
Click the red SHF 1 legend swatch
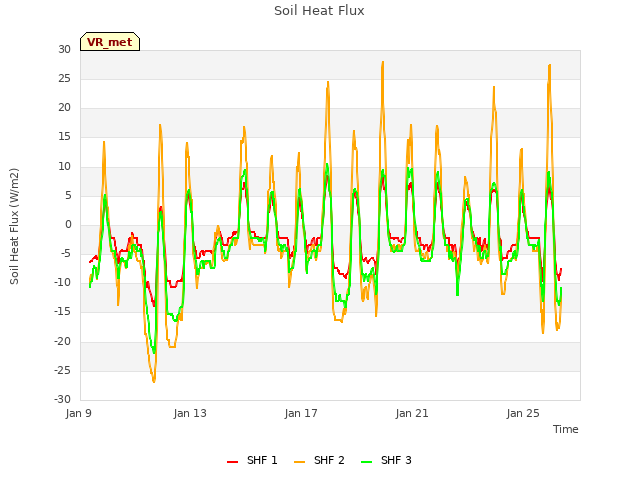point(232,462)
